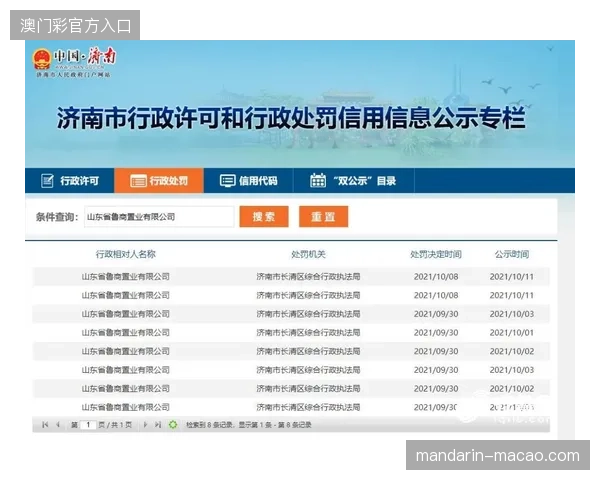Viewport: 600px width, 480px height.
Task: Click the 公示时间 column header
Action: tap(512, 254)
